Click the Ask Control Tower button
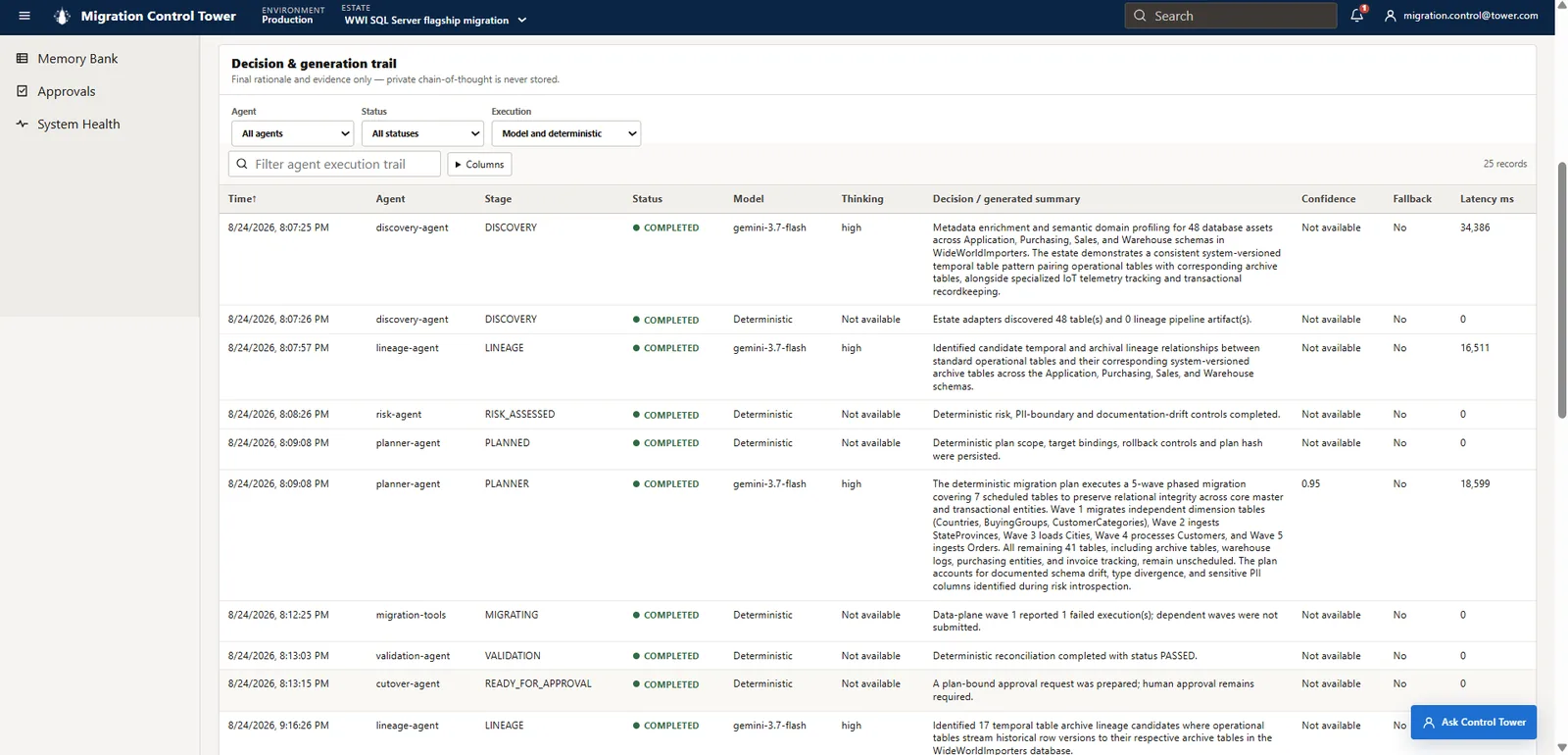Viewport: 1568px width, 755px height. click(x=1474, y=723)
